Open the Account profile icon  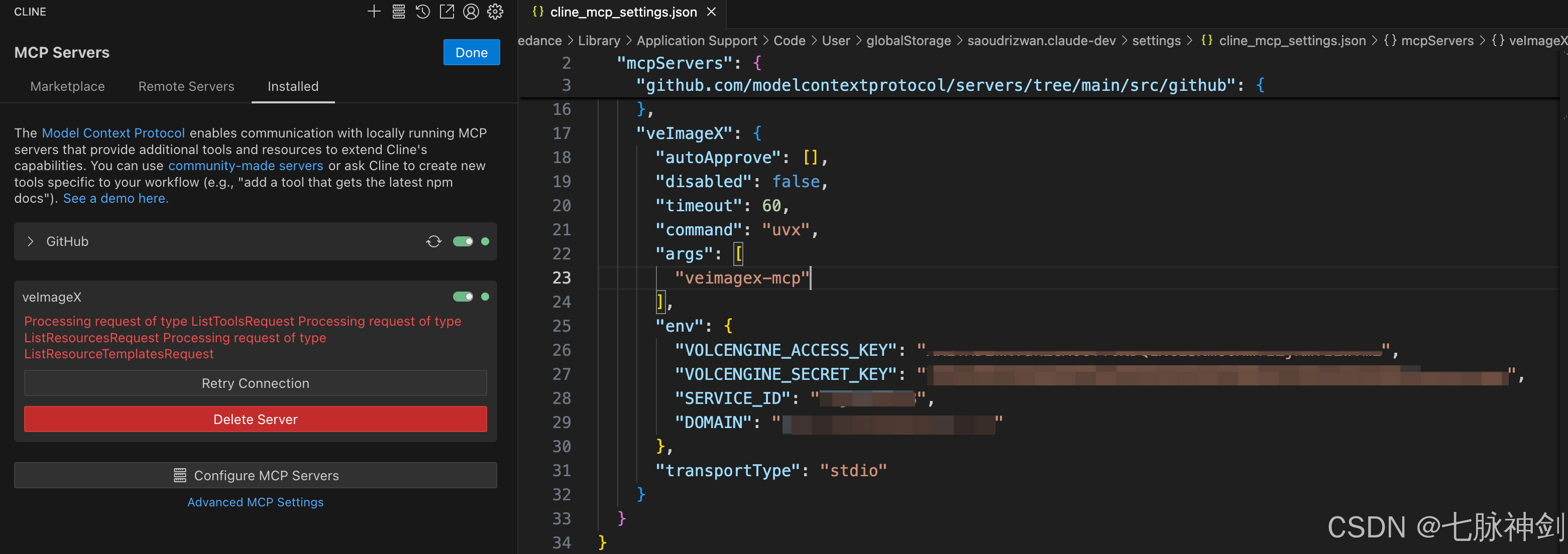click(x=471, y=12)
